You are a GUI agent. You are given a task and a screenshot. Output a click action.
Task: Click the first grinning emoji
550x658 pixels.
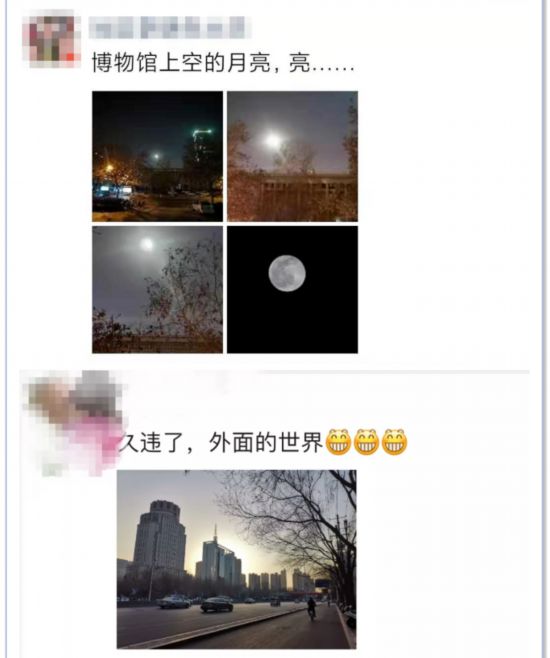339,442
